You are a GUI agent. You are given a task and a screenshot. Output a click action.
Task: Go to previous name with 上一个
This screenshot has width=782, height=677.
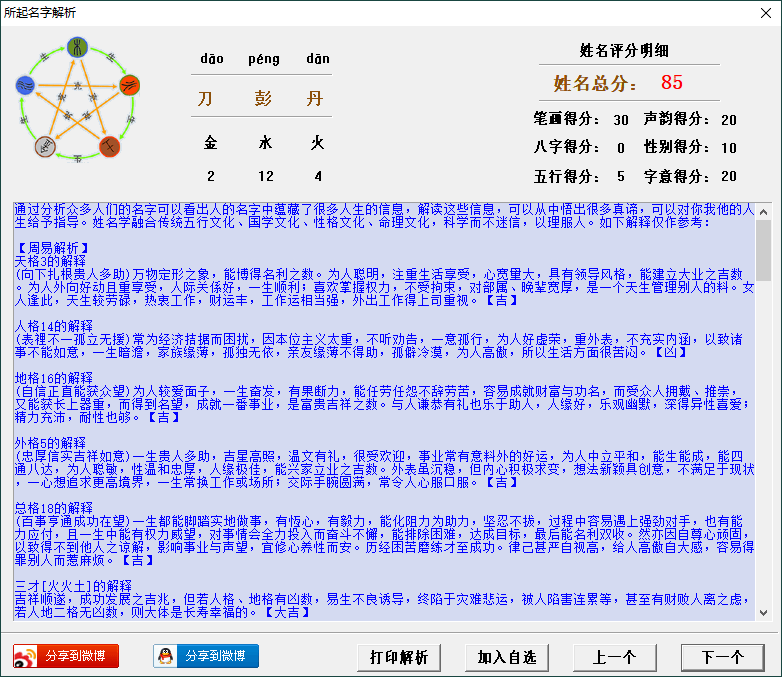tap(614, 657)
